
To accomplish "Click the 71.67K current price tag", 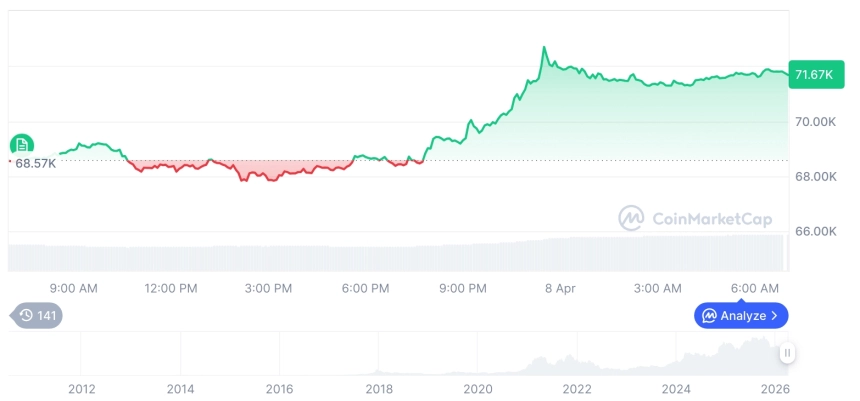I will (814, 74).
